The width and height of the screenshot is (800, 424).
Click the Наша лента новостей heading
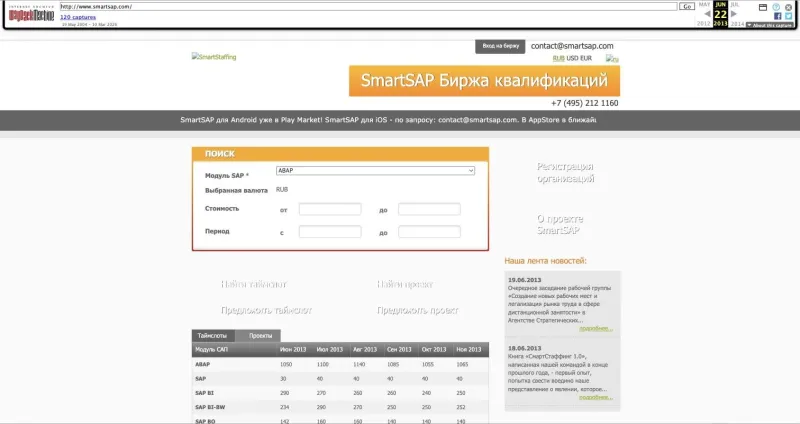pyautogui.click(x=545, y=261)
